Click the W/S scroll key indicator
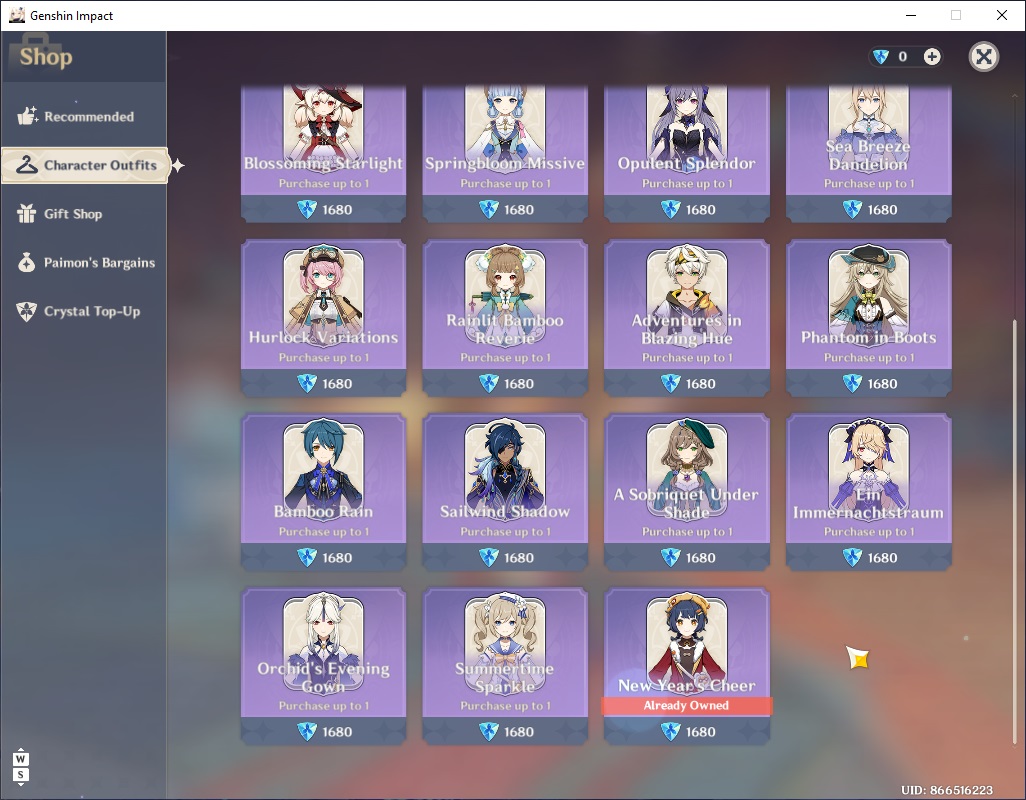Viewport: 1026px width, 800px height. pos(20,767)
